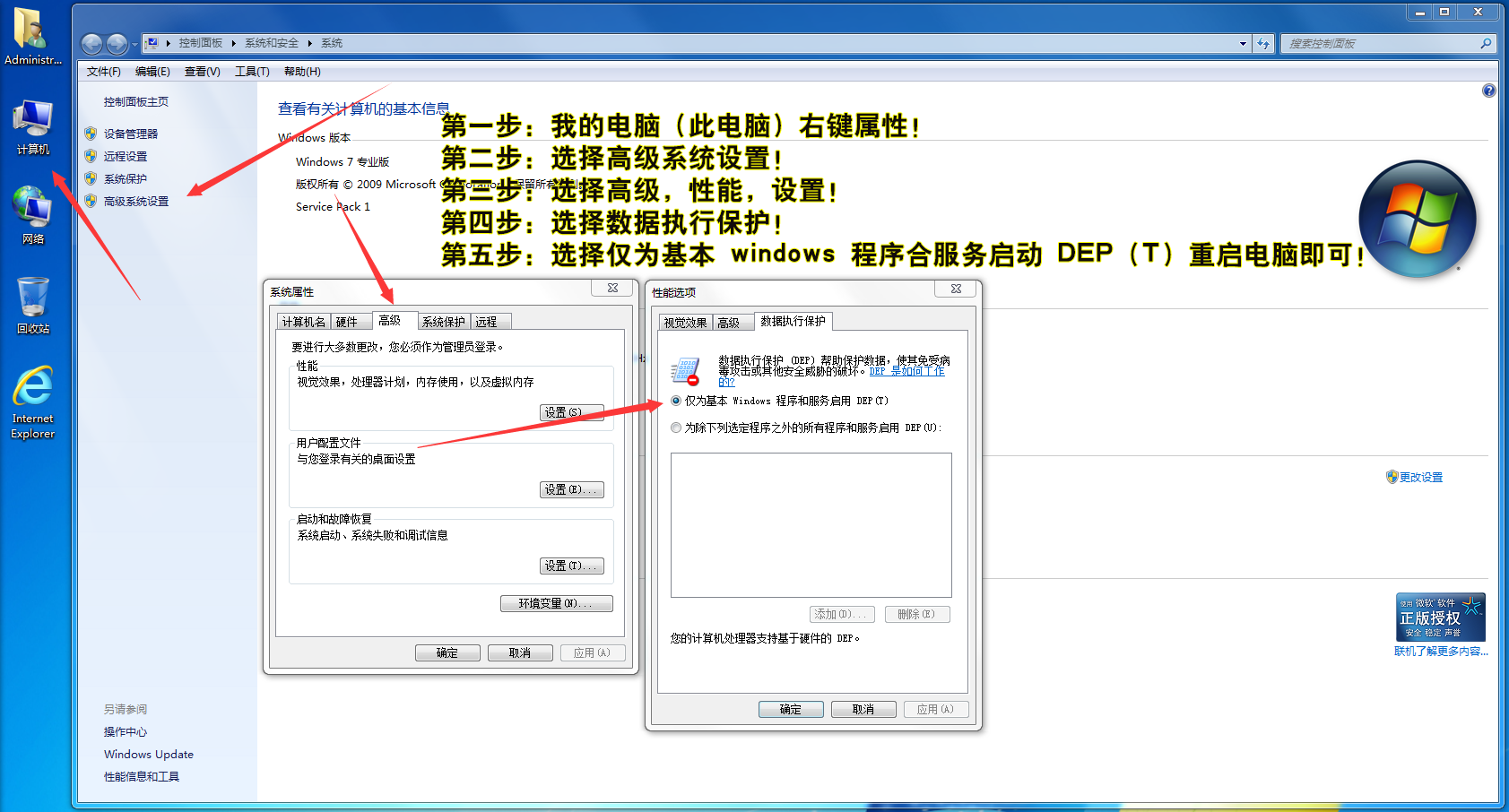The width and height of the screenshot is (1509, 812).
Task: Click the 环境变量(N) button
Action: click(x=556, y=603)
